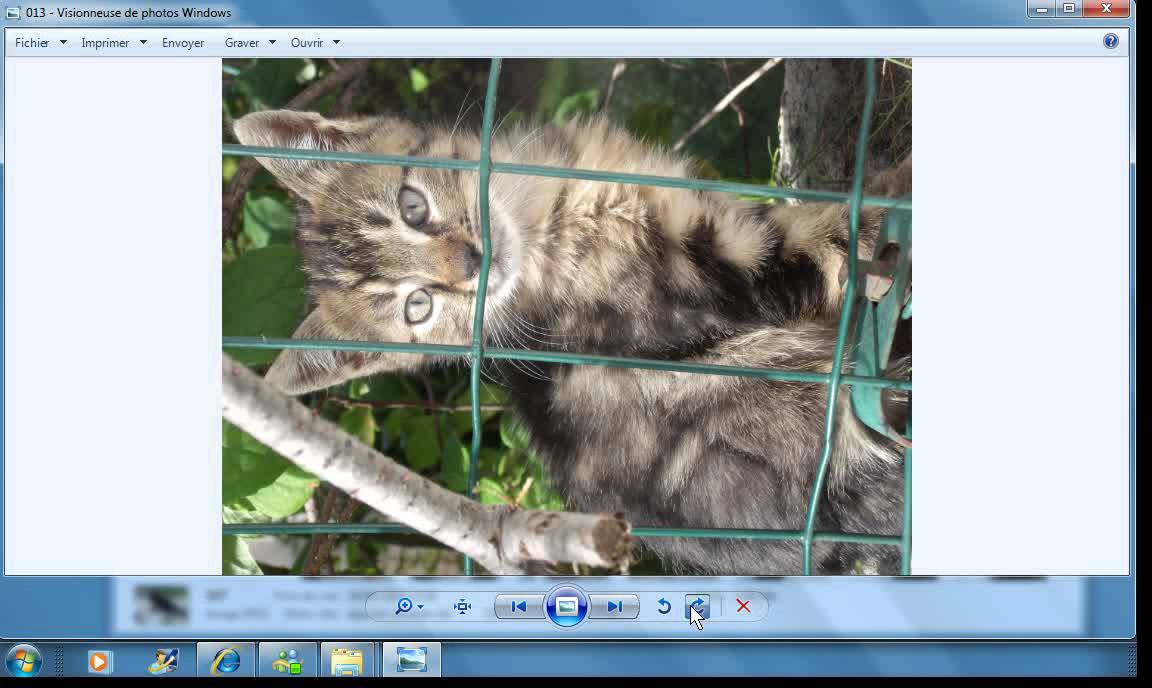Screen dimensions: 1152x688
Task: Click the kitten photo in the viewer
Action: point(566,316)
